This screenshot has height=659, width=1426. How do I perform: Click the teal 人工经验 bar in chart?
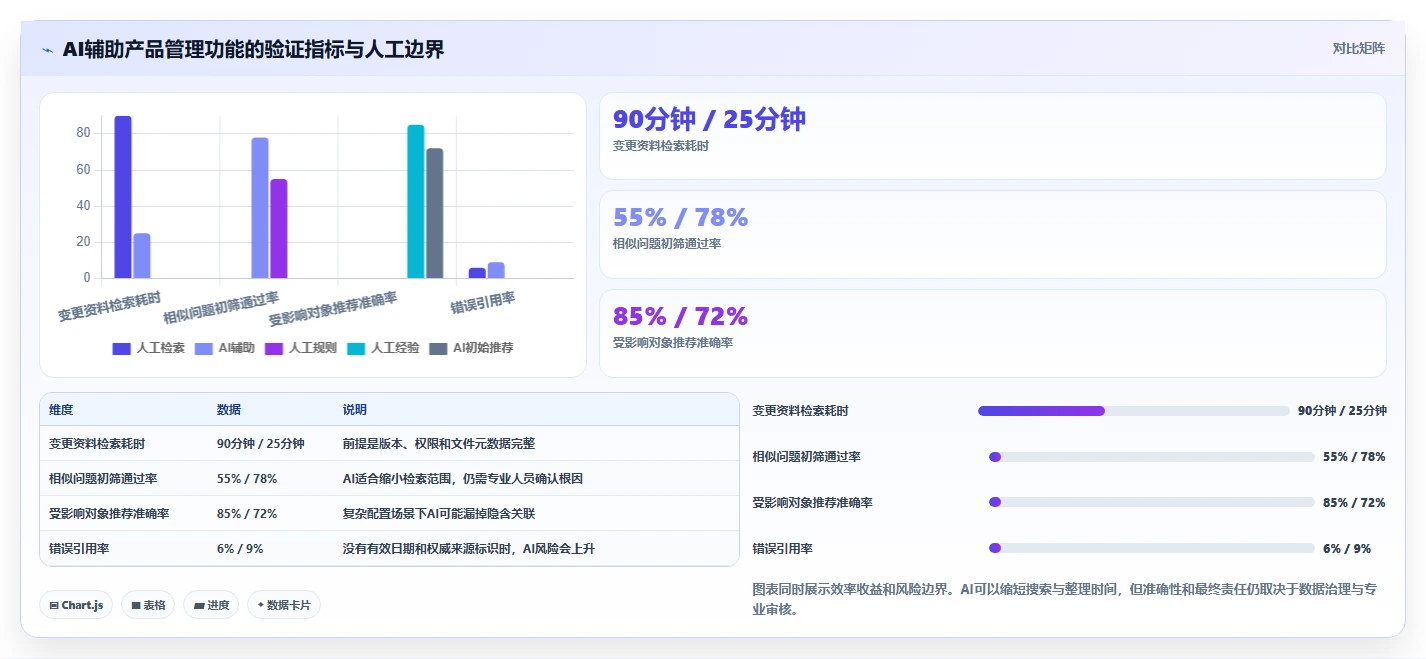415,201
